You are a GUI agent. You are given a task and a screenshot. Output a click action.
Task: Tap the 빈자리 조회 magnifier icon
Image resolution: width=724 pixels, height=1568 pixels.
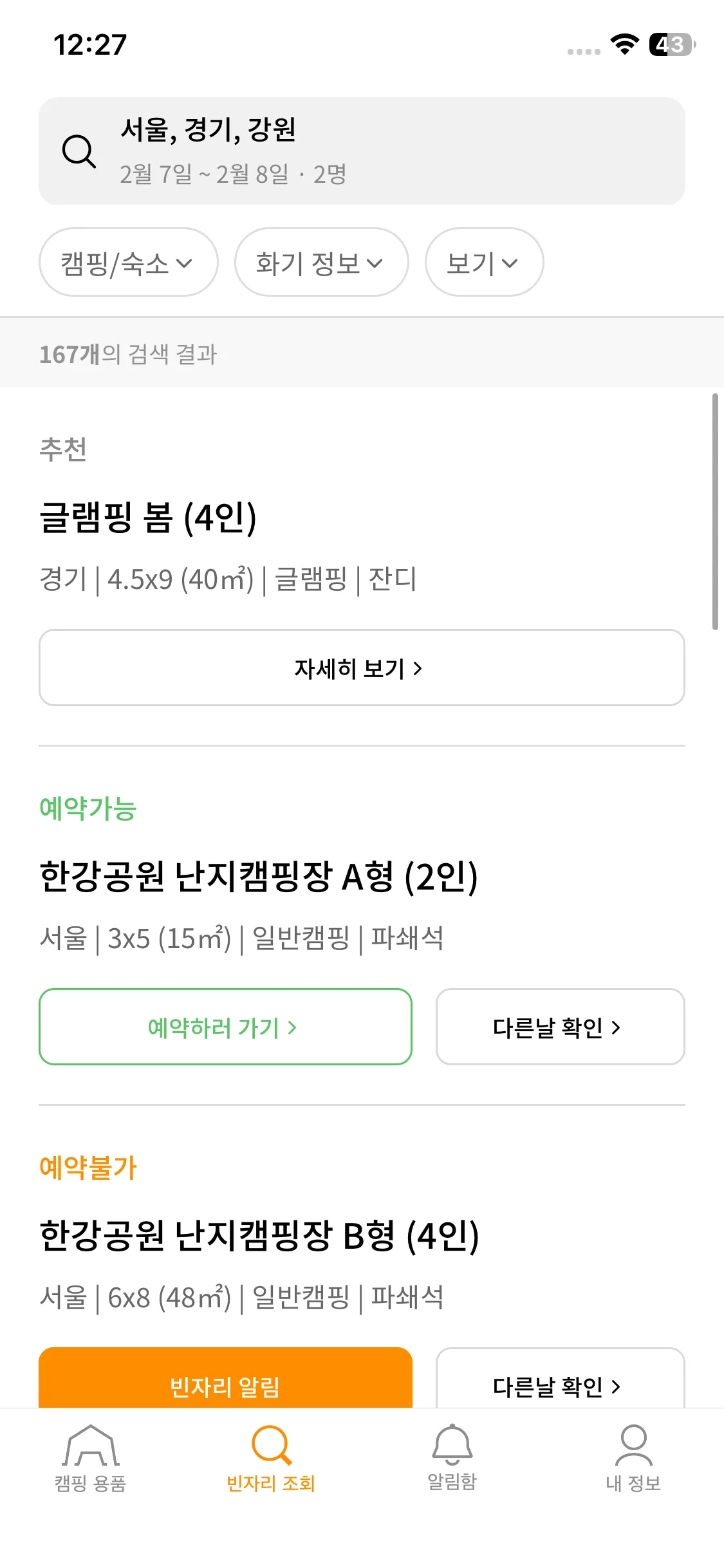point(271,1446)
